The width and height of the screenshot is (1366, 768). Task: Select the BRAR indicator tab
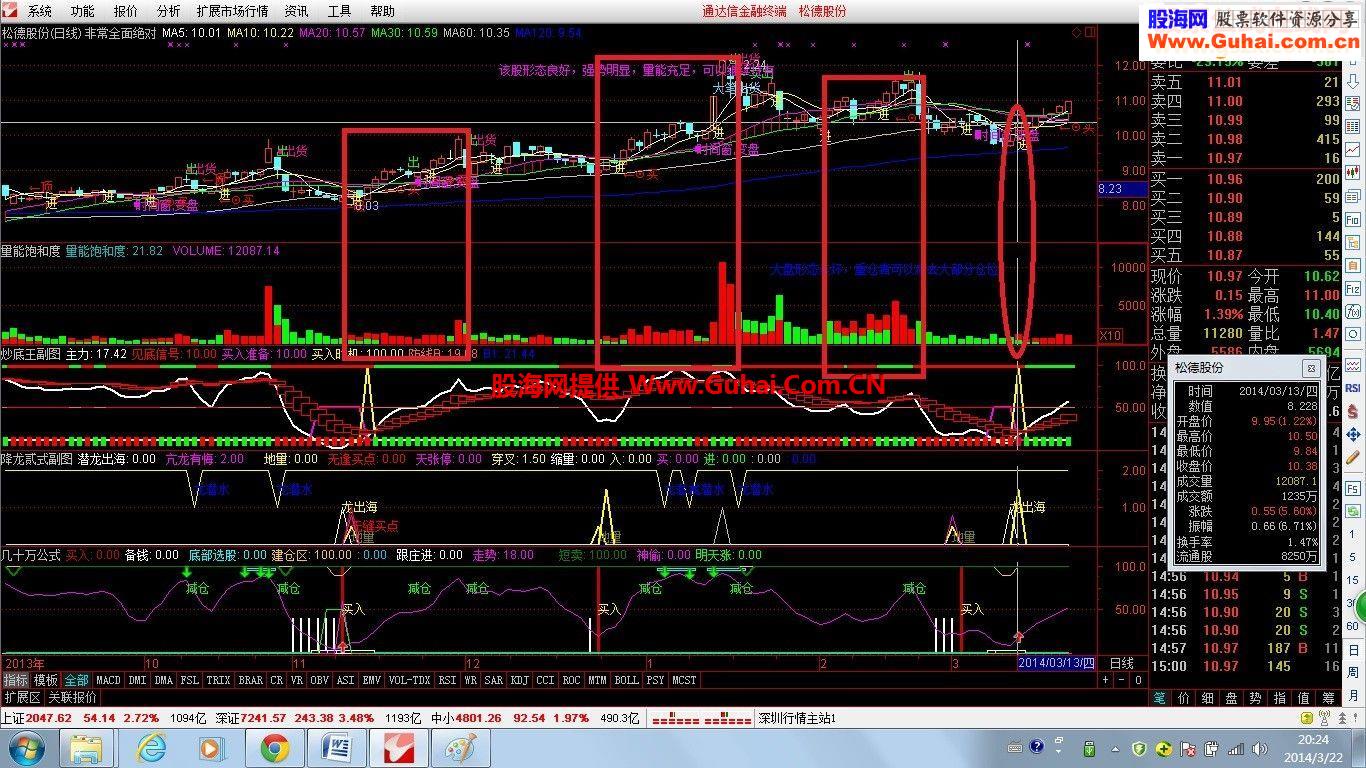coord(250,680)
